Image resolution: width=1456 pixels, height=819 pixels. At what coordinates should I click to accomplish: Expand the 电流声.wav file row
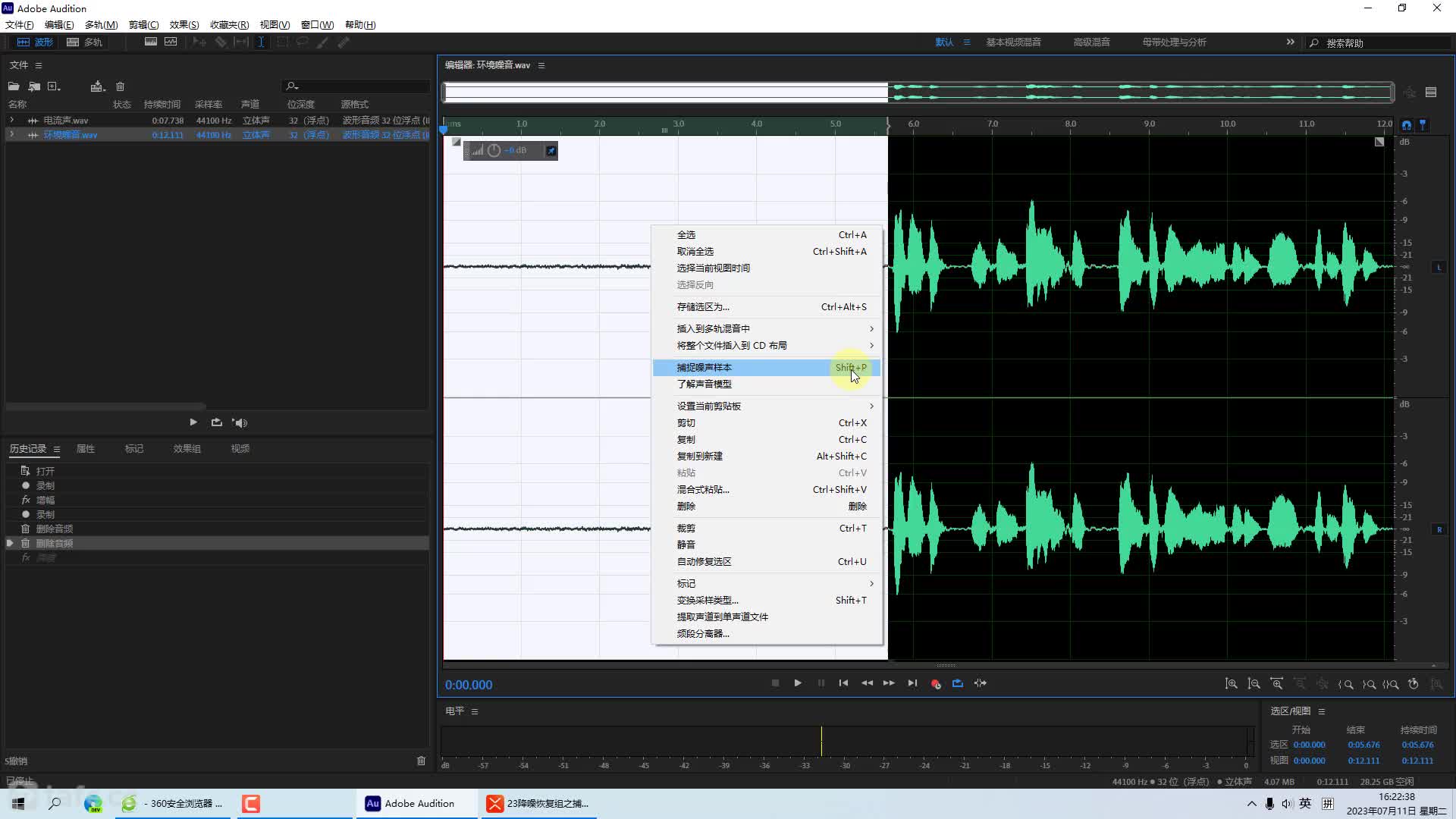(x=11, y=121)
